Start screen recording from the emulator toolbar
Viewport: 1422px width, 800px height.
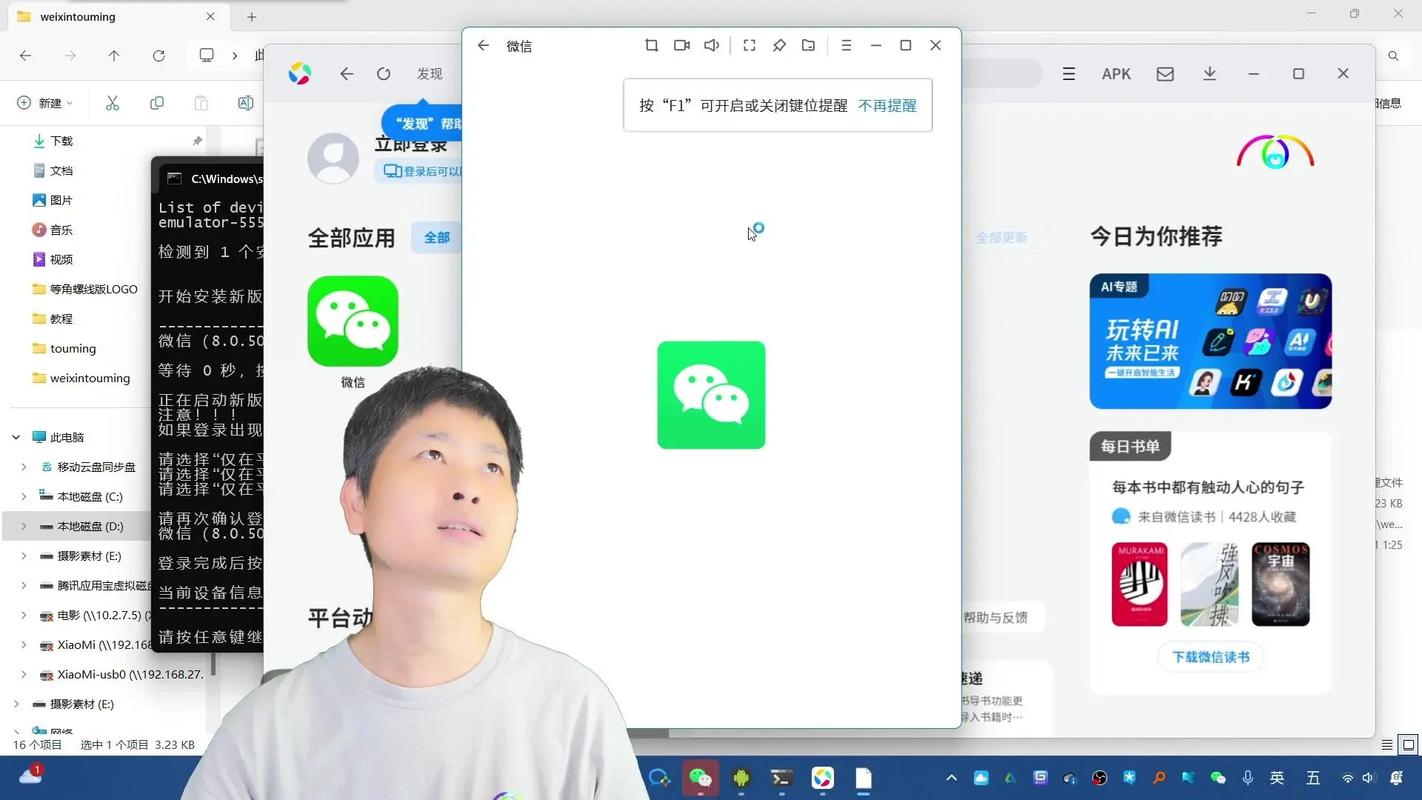coord(681,45)
